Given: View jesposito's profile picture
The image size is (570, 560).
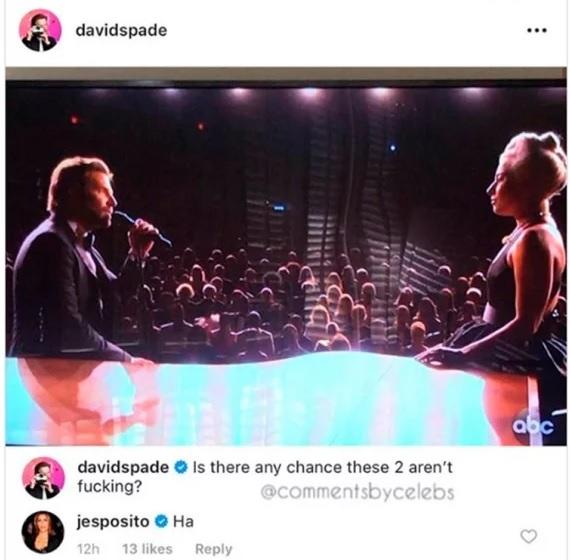Looking at the screenshot, I should click(43, 532).
